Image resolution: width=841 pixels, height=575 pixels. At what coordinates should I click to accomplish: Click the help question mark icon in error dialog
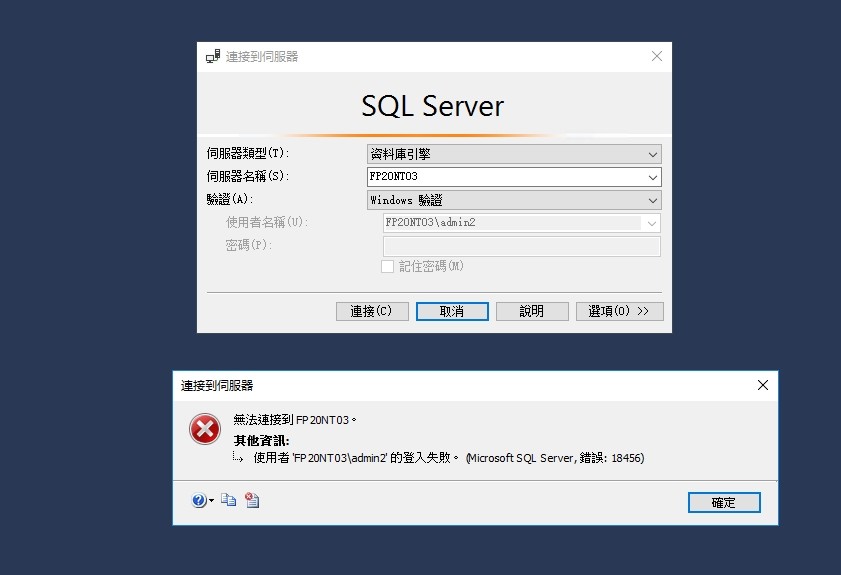[x=198, y=500]
